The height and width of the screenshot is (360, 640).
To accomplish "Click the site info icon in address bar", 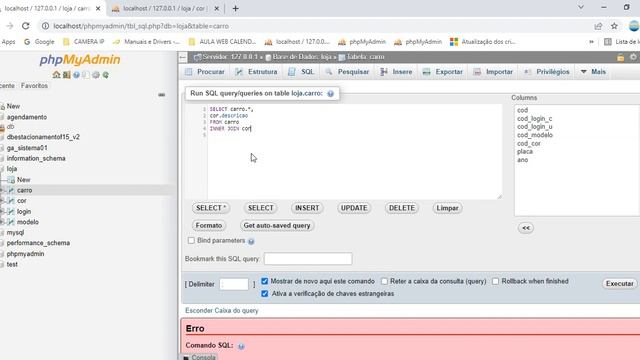I will pyautogui.click(x=45, y=26).
